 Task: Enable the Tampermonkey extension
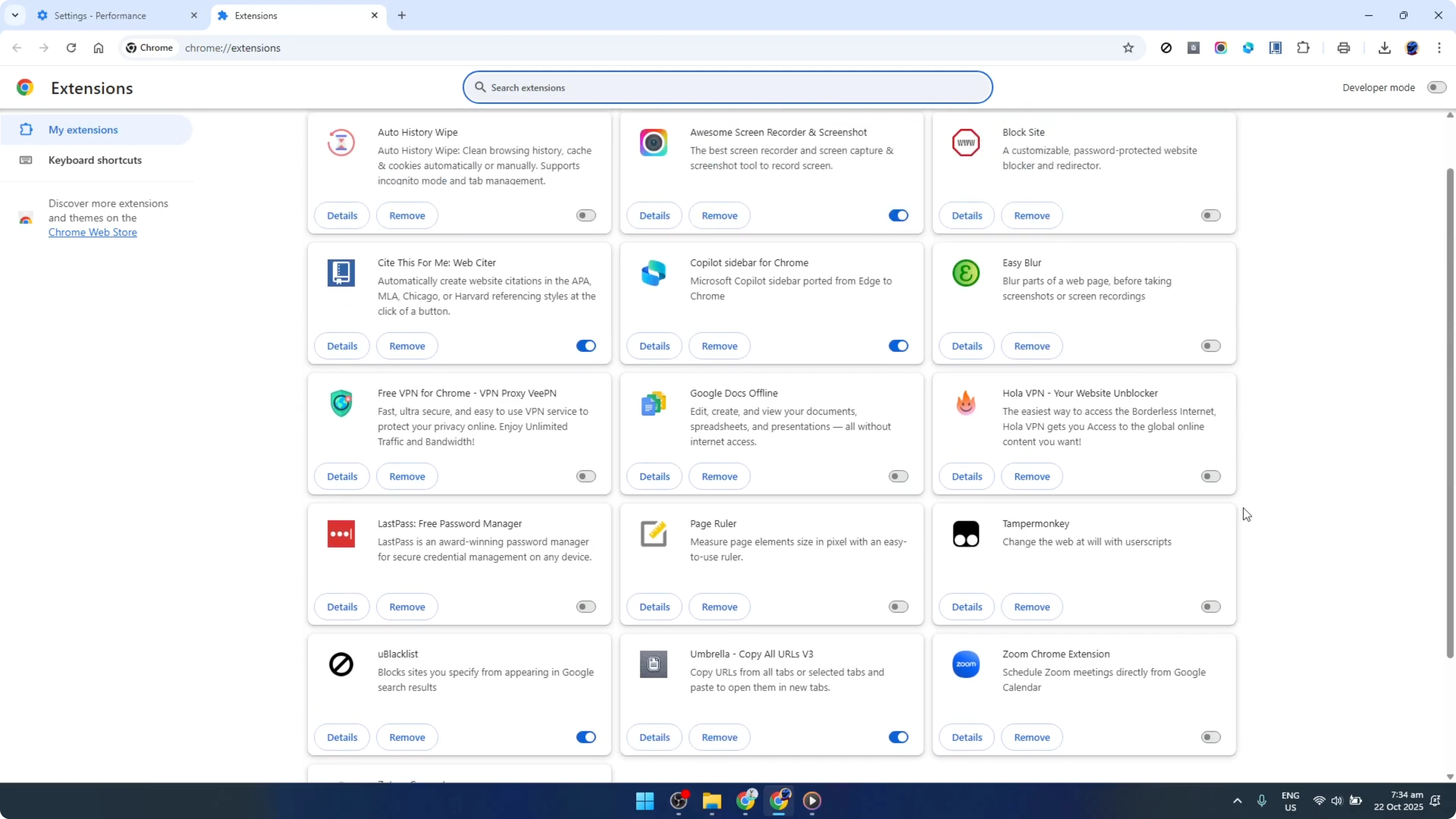[1210, 607]
